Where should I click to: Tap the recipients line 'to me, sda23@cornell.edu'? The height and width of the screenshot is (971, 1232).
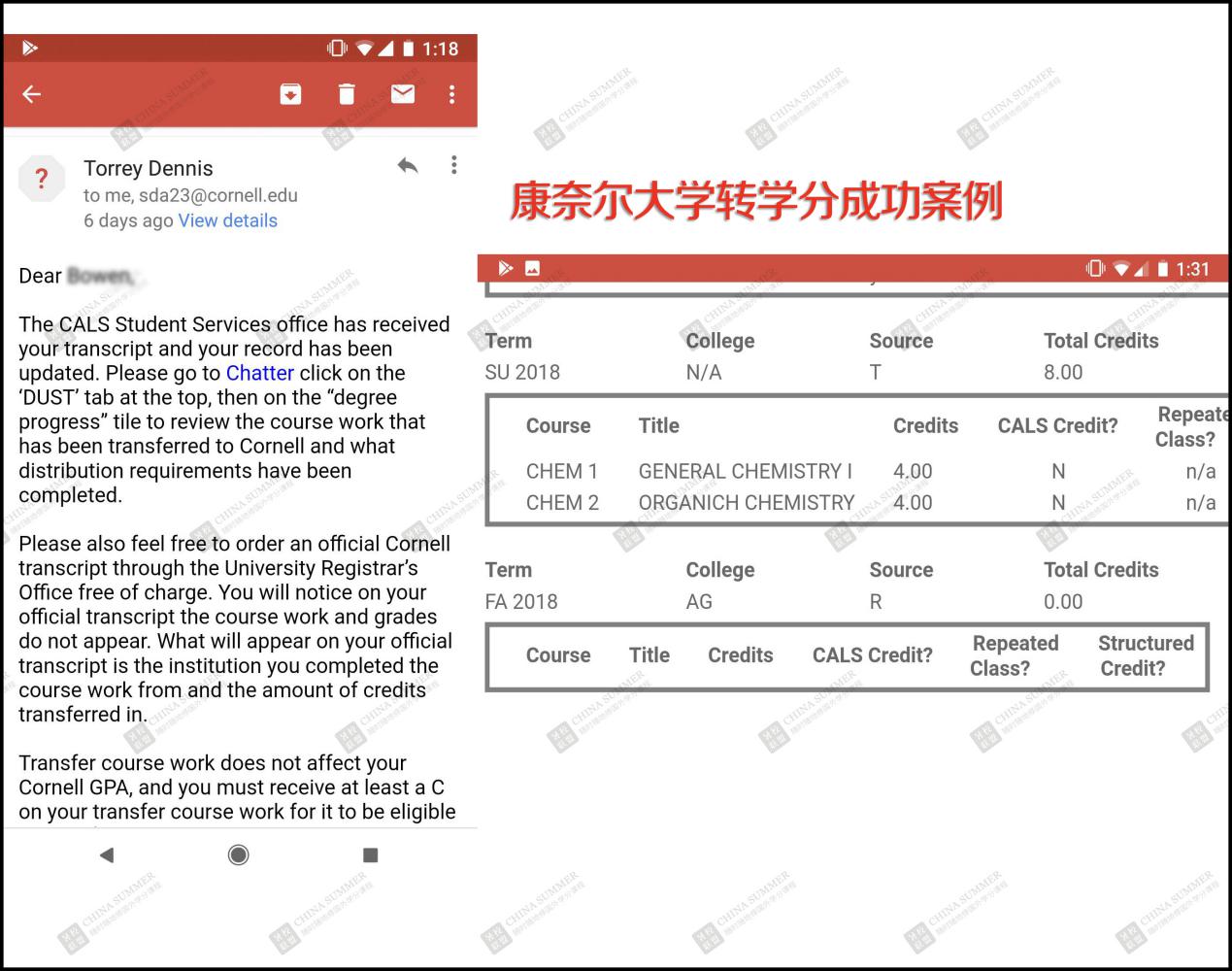(190, 195)
